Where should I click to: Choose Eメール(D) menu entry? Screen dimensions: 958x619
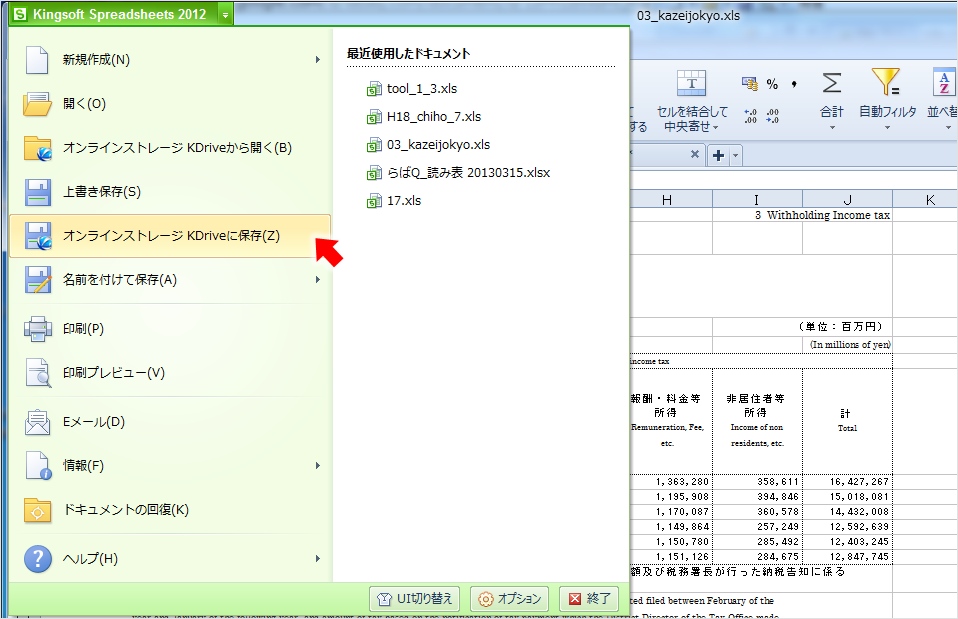[x=170, y=422]
